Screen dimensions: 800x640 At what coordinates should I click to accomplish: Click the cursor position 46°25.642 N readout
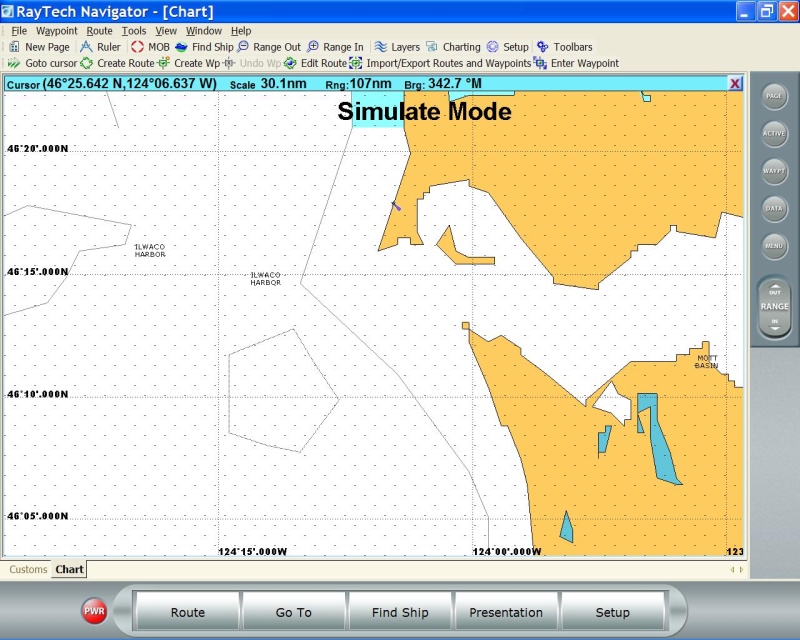click(130, 84)
